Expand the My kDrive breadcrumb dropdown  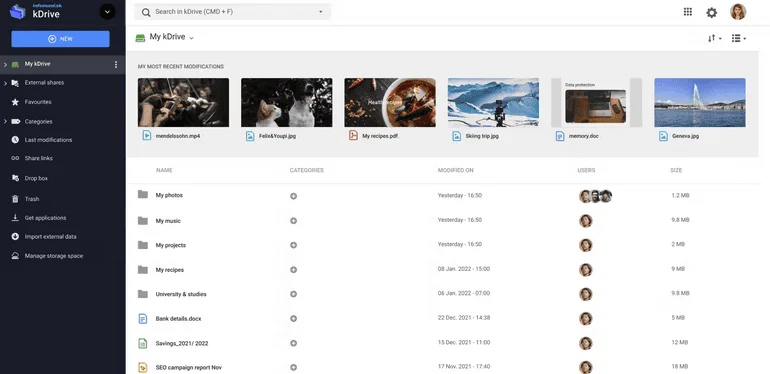(x=192, y=38)
